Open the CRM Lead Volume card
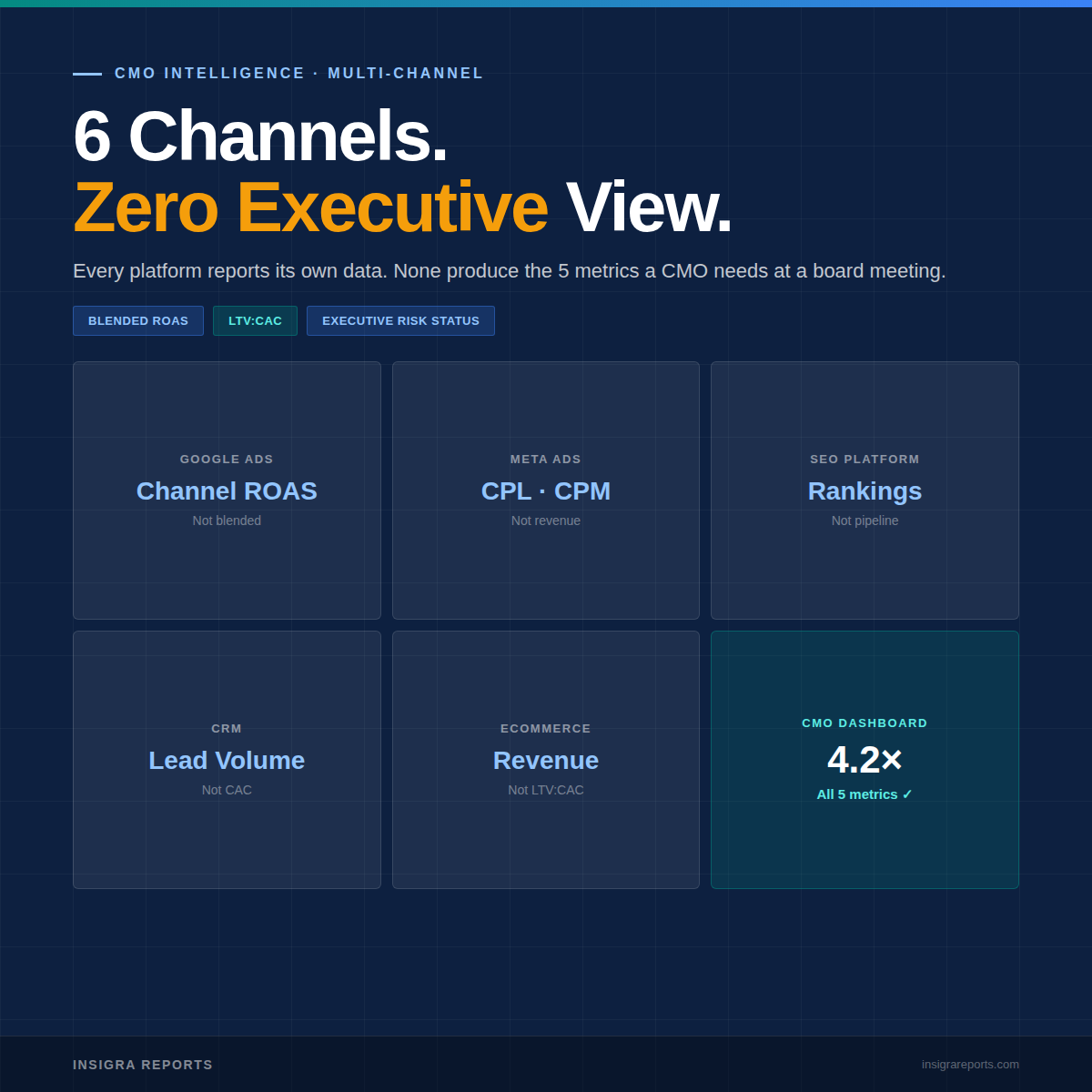The image size is (1092, 1092). coord(227,760)
